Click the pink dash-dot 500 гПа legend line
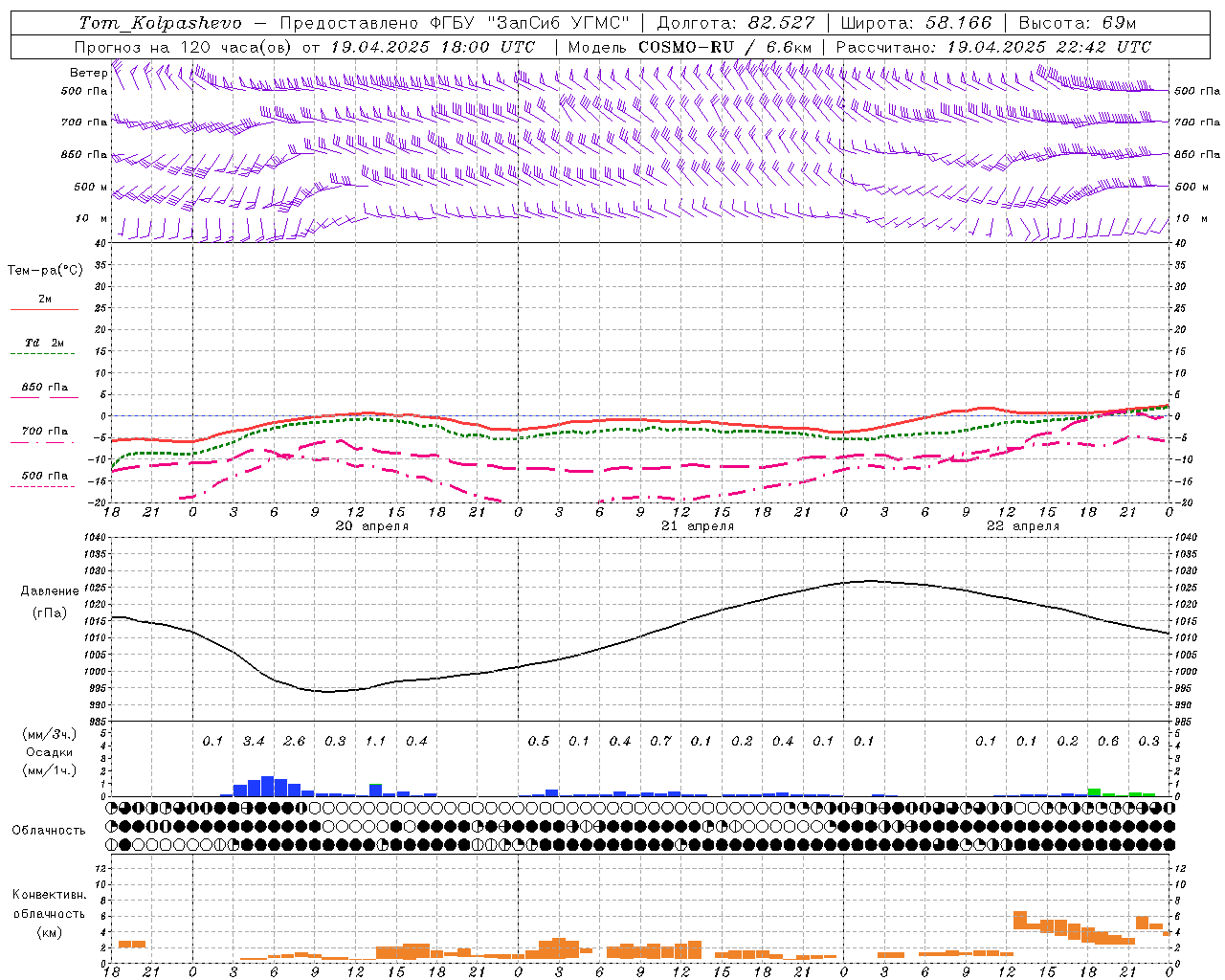Image resolution: width=1225 pixels, height=980 pixels. click(42, 486)
